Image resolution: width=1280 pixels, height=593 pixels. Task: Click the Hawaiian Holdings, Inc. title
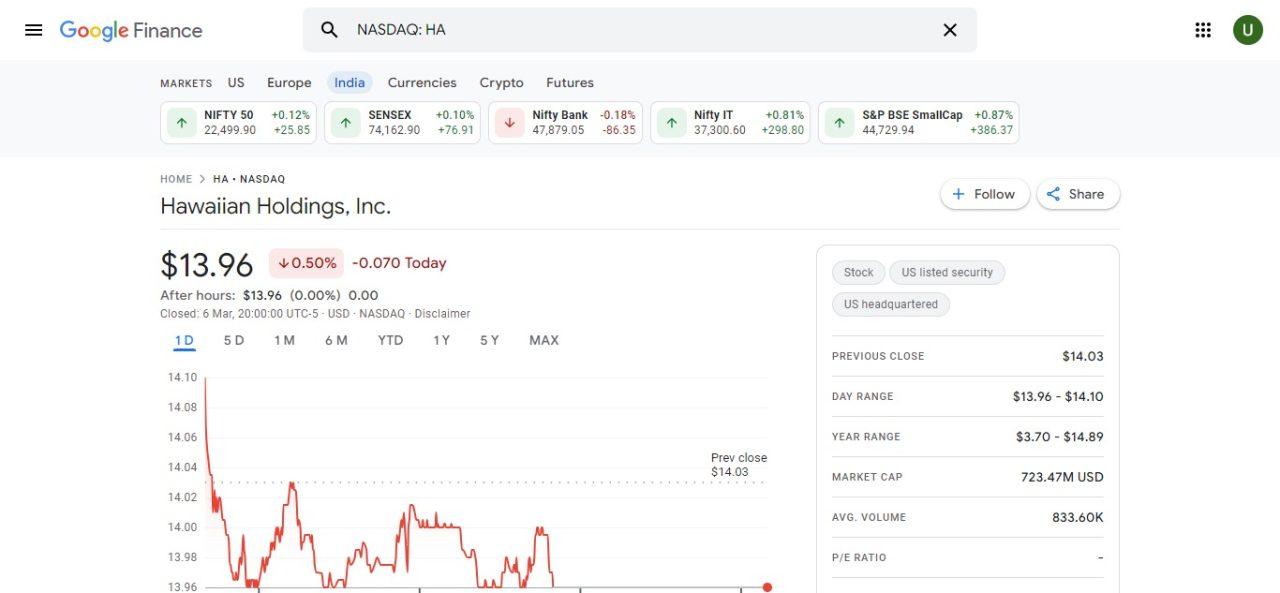275,207
